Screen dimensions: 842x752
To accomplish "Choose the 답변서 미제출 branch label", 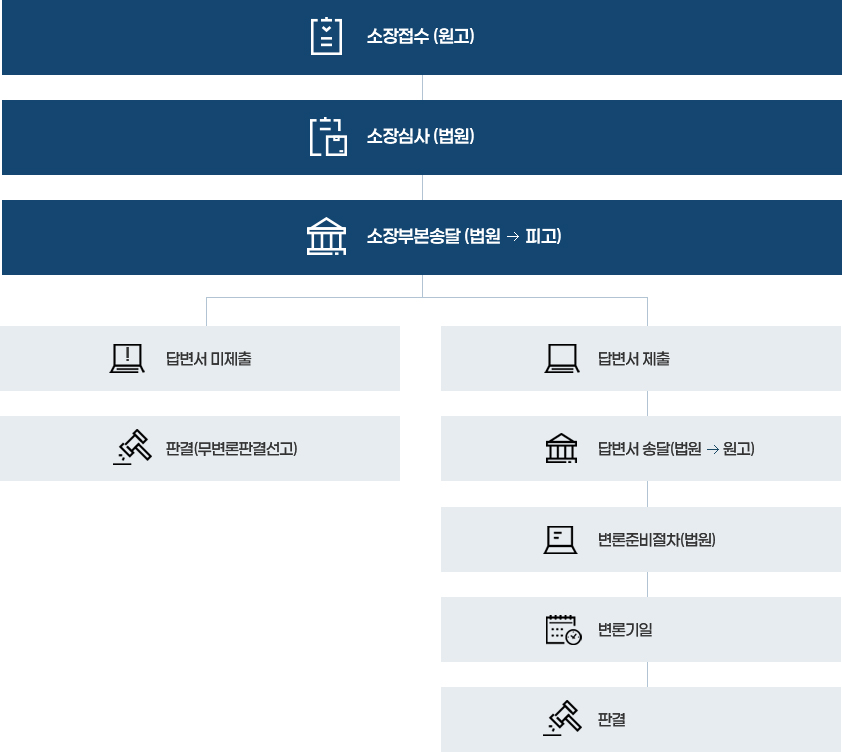I will [x=209, y=358].
